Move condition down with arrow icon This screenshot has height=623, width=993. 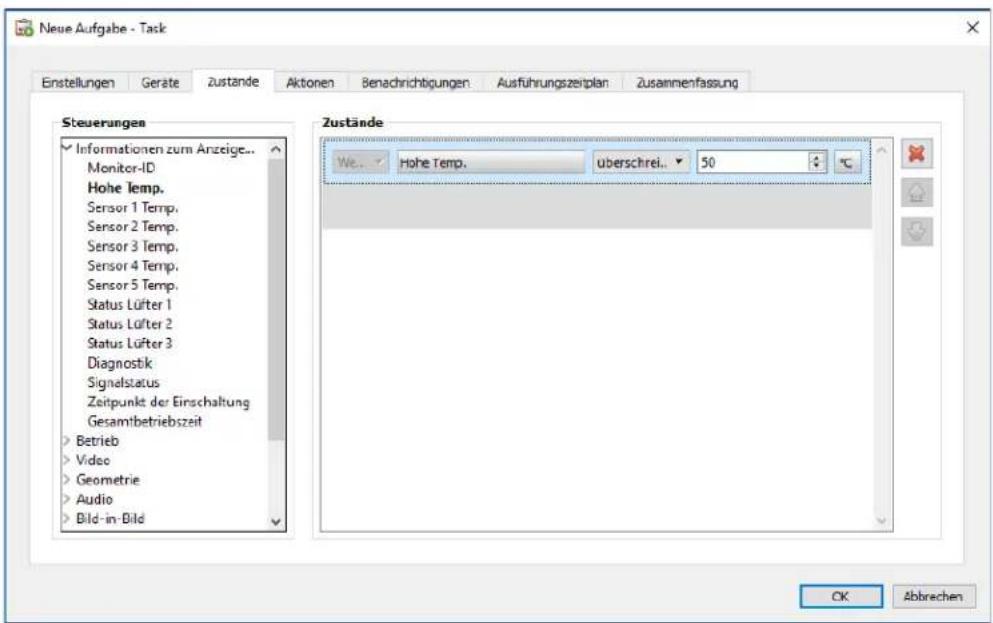point(916,231)
